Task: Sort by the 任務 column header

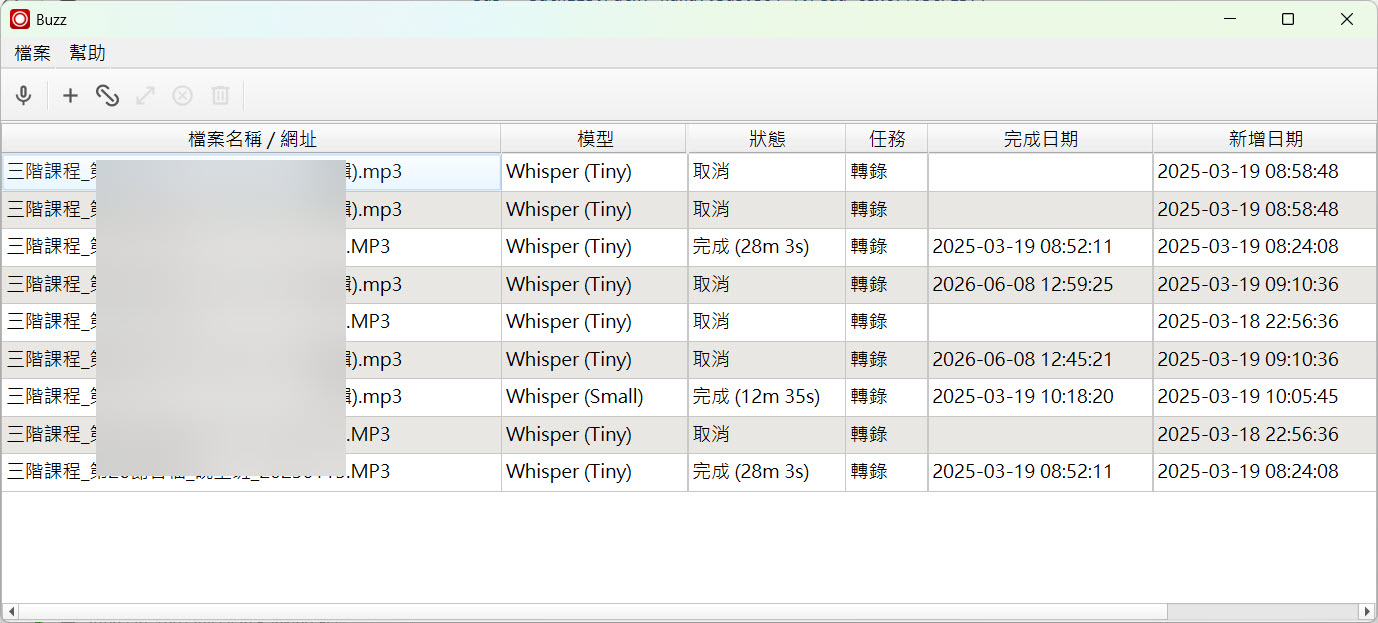Action: tap(887, 139)
